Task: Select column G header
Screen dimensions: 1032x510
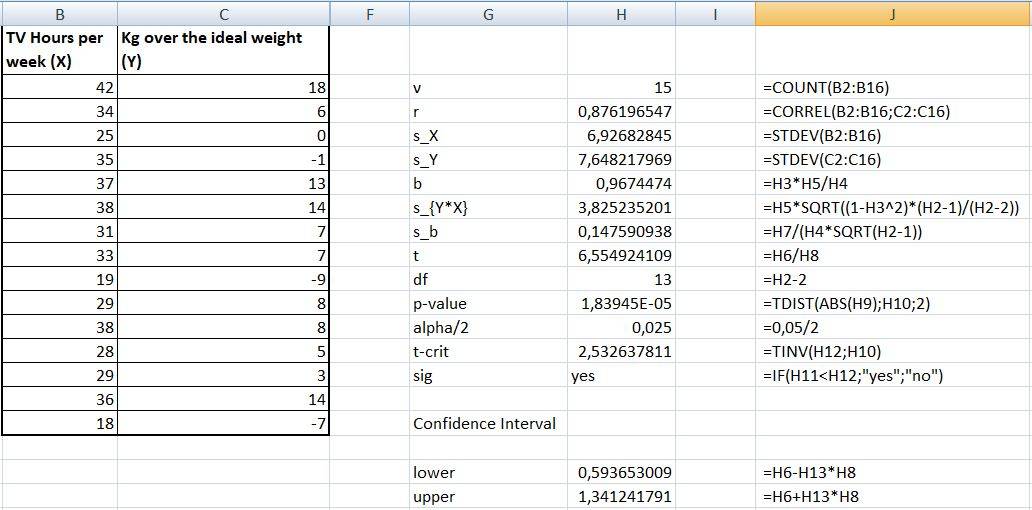Action: pos(488,14)
